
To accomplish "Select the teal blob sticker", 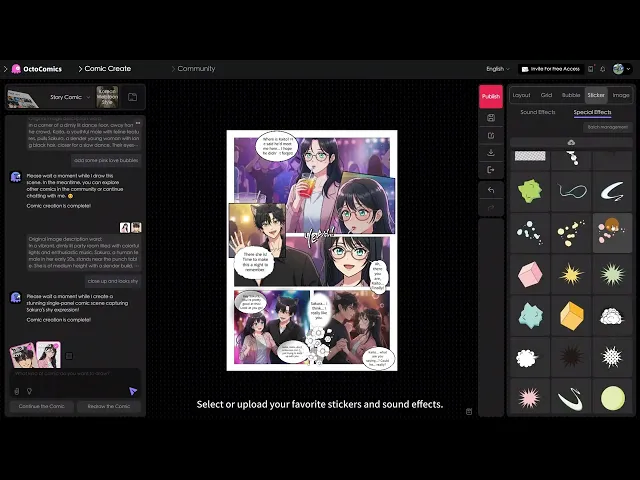I will [x=530, y=316].
